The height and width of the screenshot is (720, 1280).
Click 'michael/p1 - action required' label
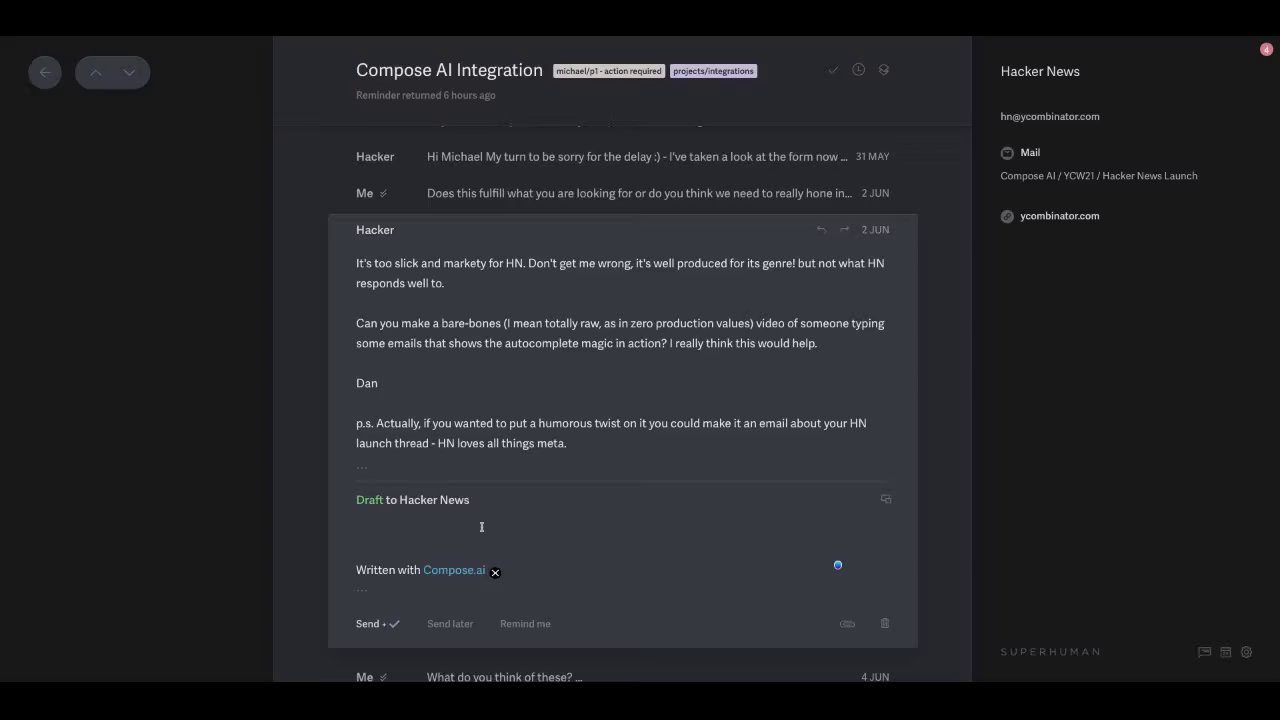click(x=609, y=71)
